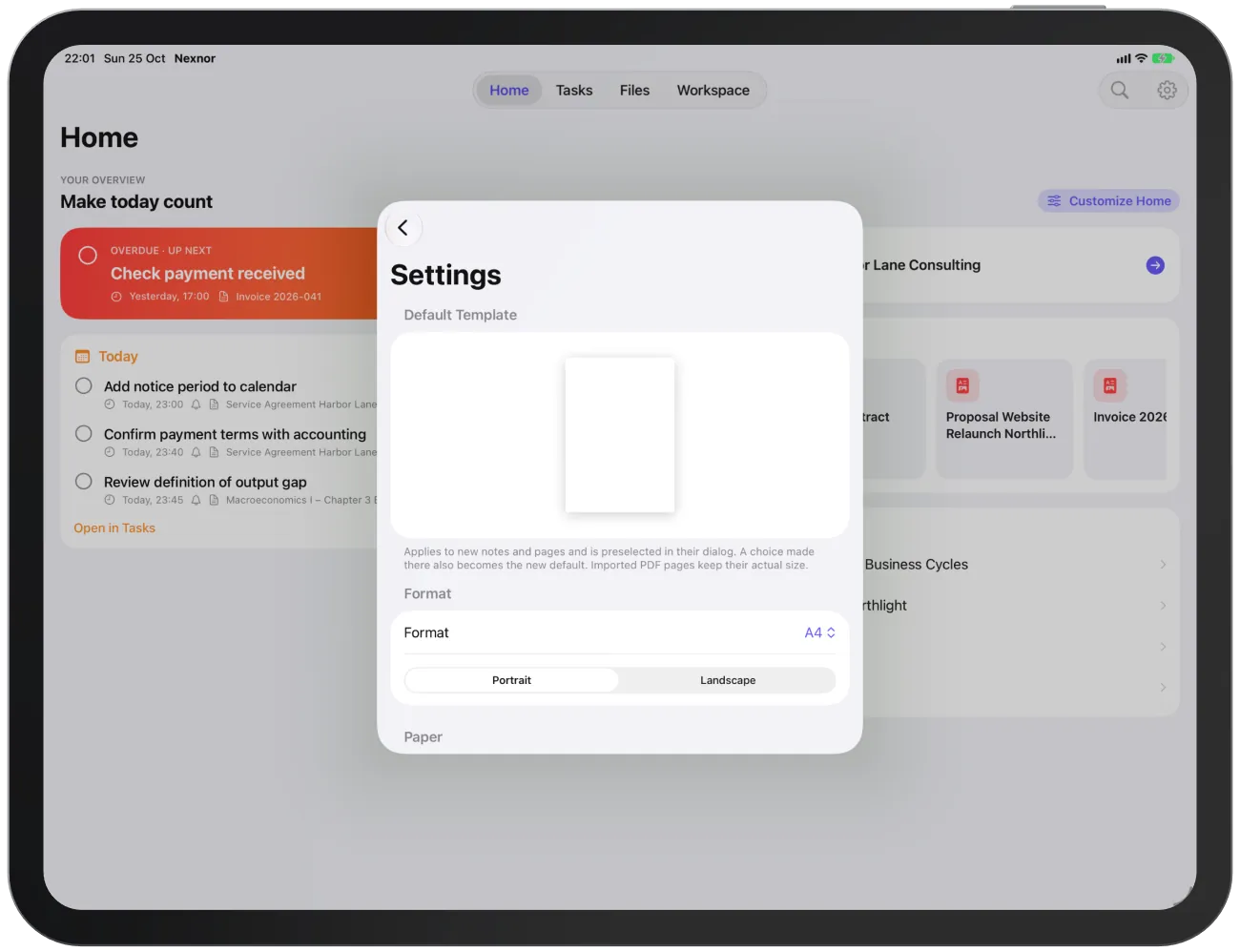Click the bell icon on Add notice period task
This screenshot has width=1240, height=952.
[196, 404]
